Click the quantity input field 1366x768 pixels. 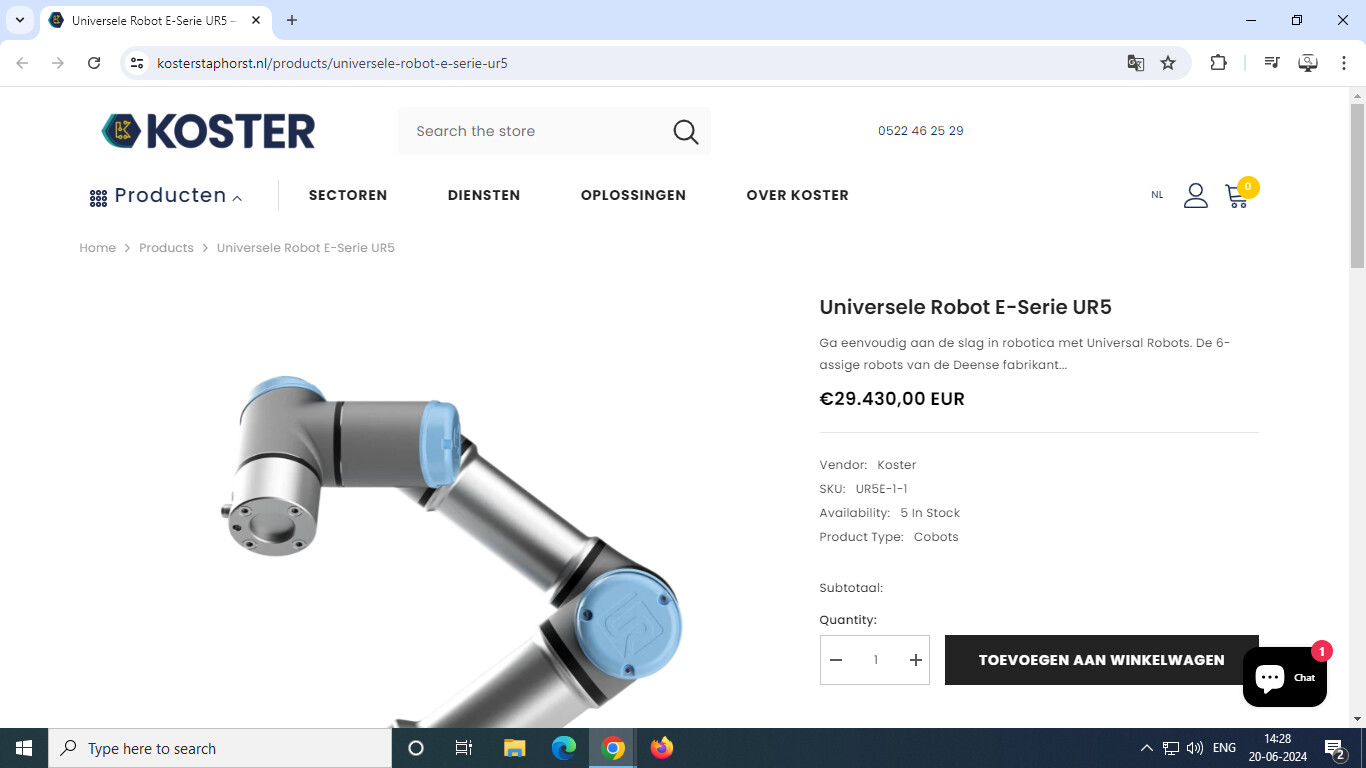point(875,660)
